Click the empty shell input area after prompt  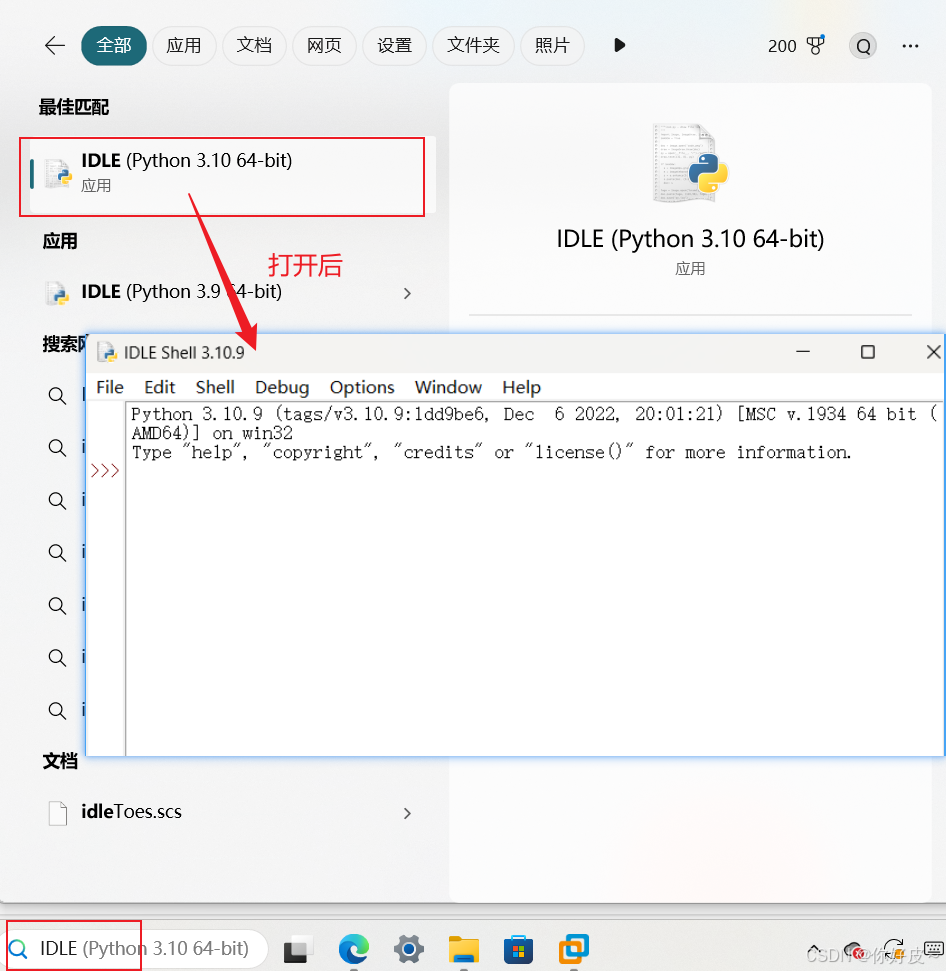(x=534, y=608)
